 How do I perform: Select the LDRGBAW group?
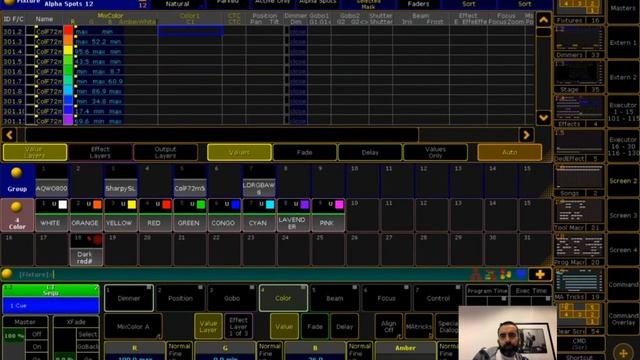click(x=258, y=180)
